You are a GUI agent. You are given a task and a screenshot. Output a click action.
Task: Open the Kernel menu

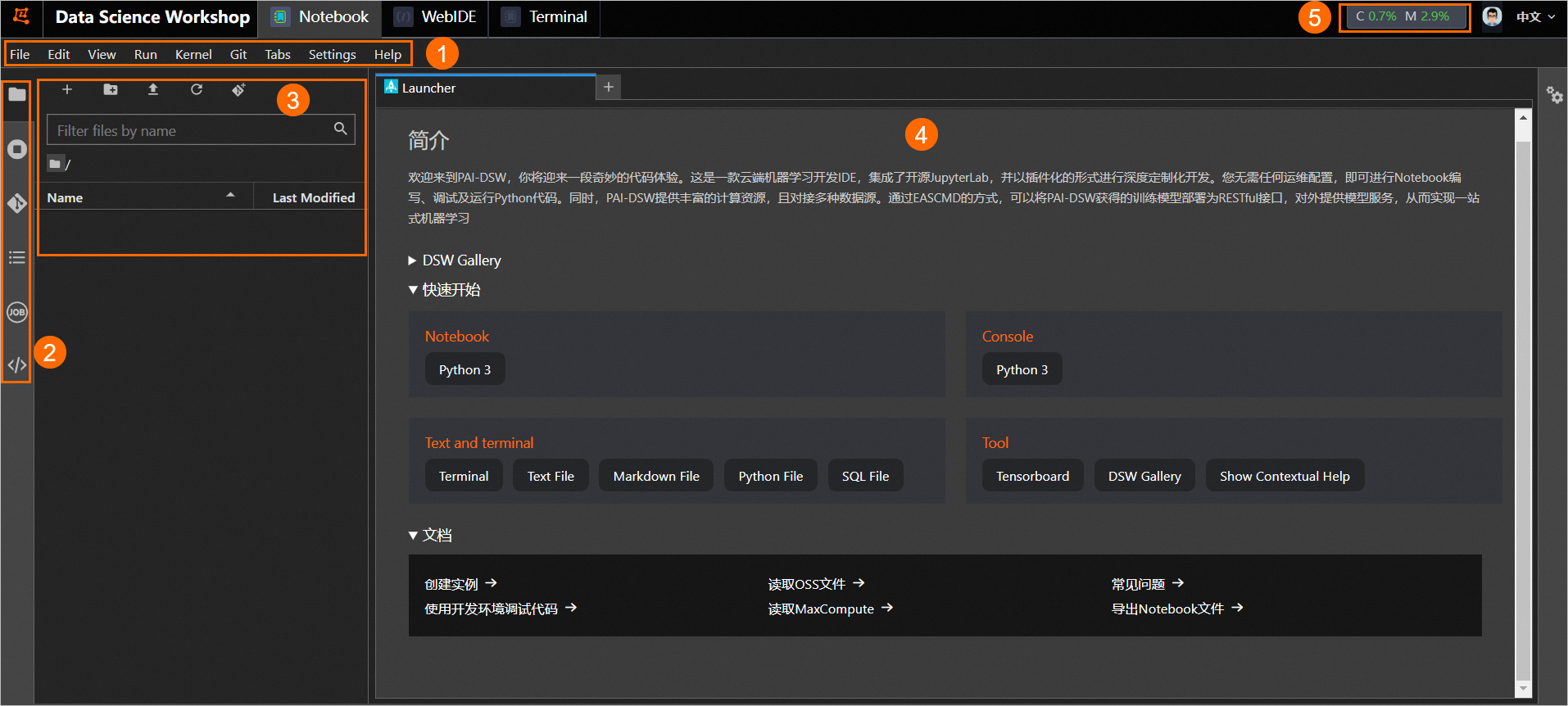click(193, 54)
